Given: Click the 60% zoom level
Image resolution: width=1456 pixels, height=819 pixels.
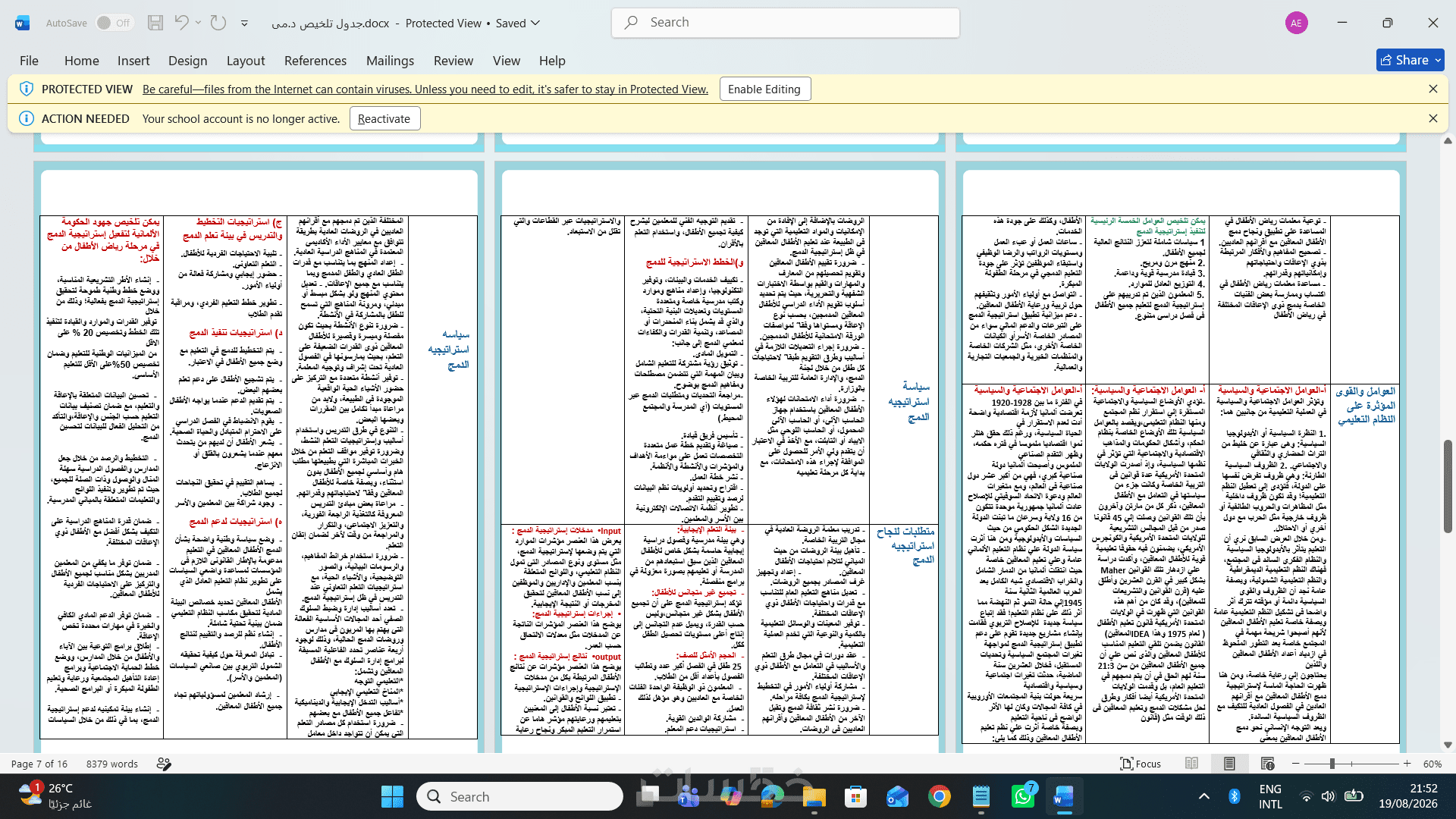Looking at the screenshot, I should point(1432,764).
